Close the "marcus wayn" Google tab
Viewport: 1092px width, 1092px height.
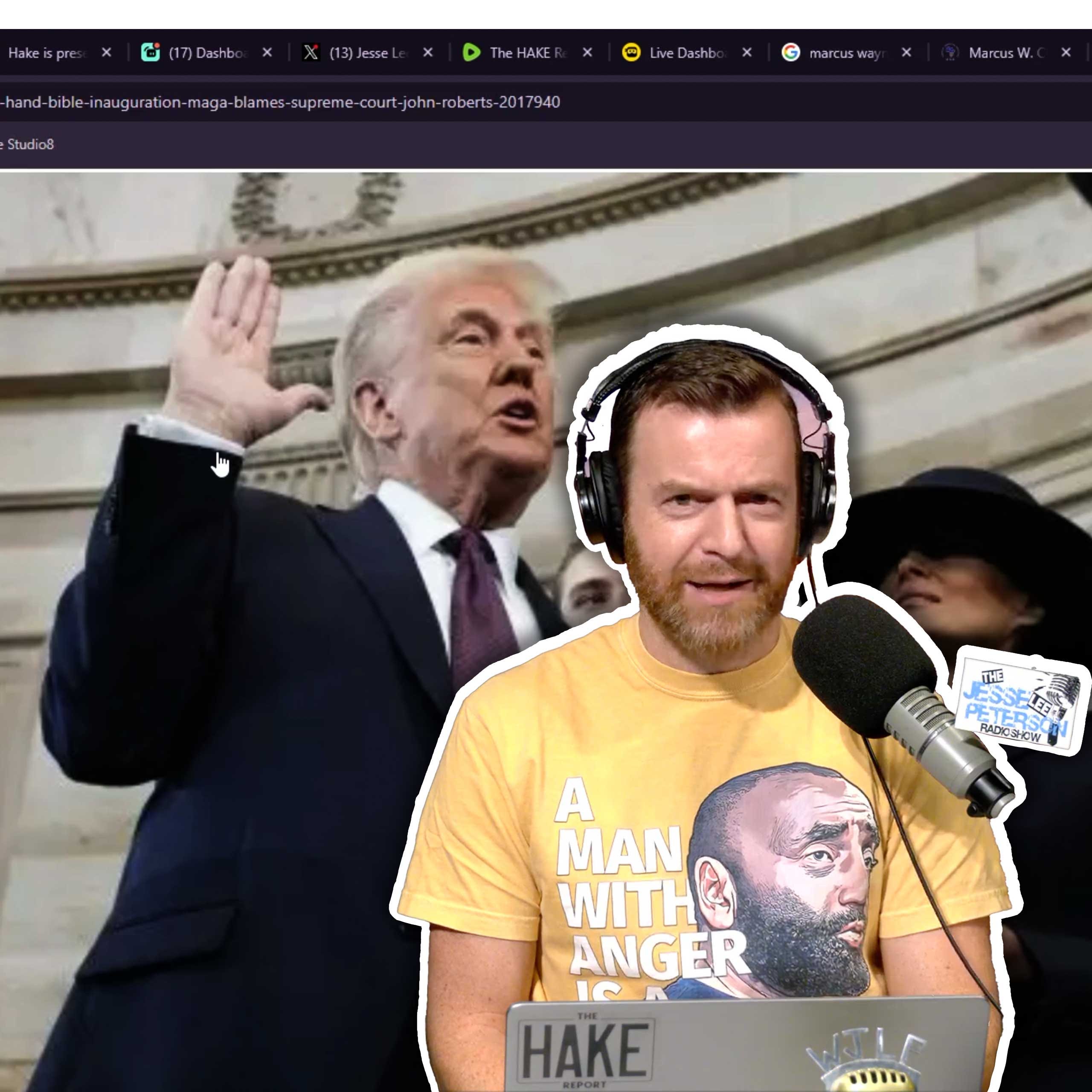coord(906,52)
